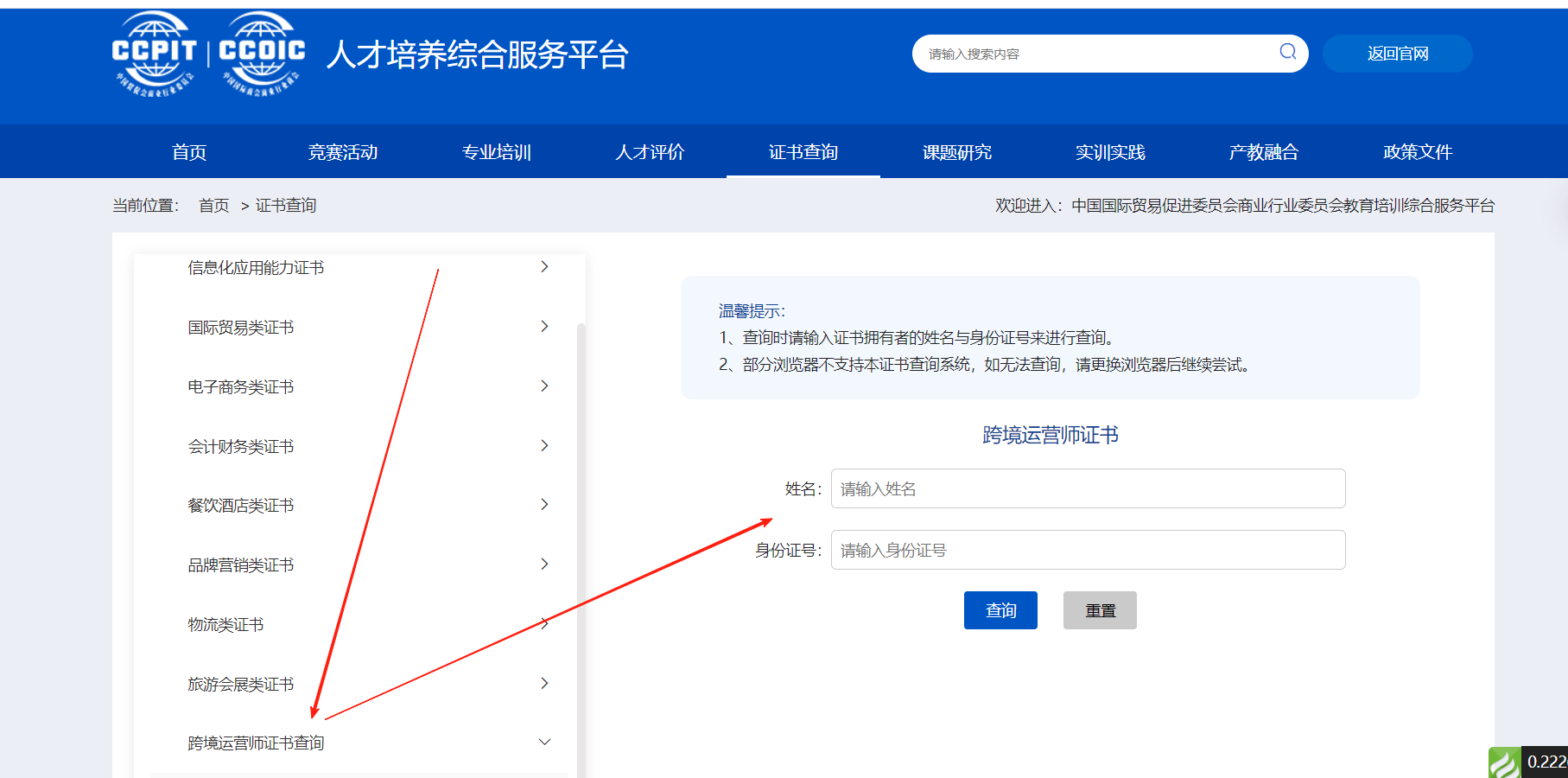Image resolution: width=1568 pixels, height=778 pixels.
Task: Click the CCOIC logo
Action: pos(262,54)
